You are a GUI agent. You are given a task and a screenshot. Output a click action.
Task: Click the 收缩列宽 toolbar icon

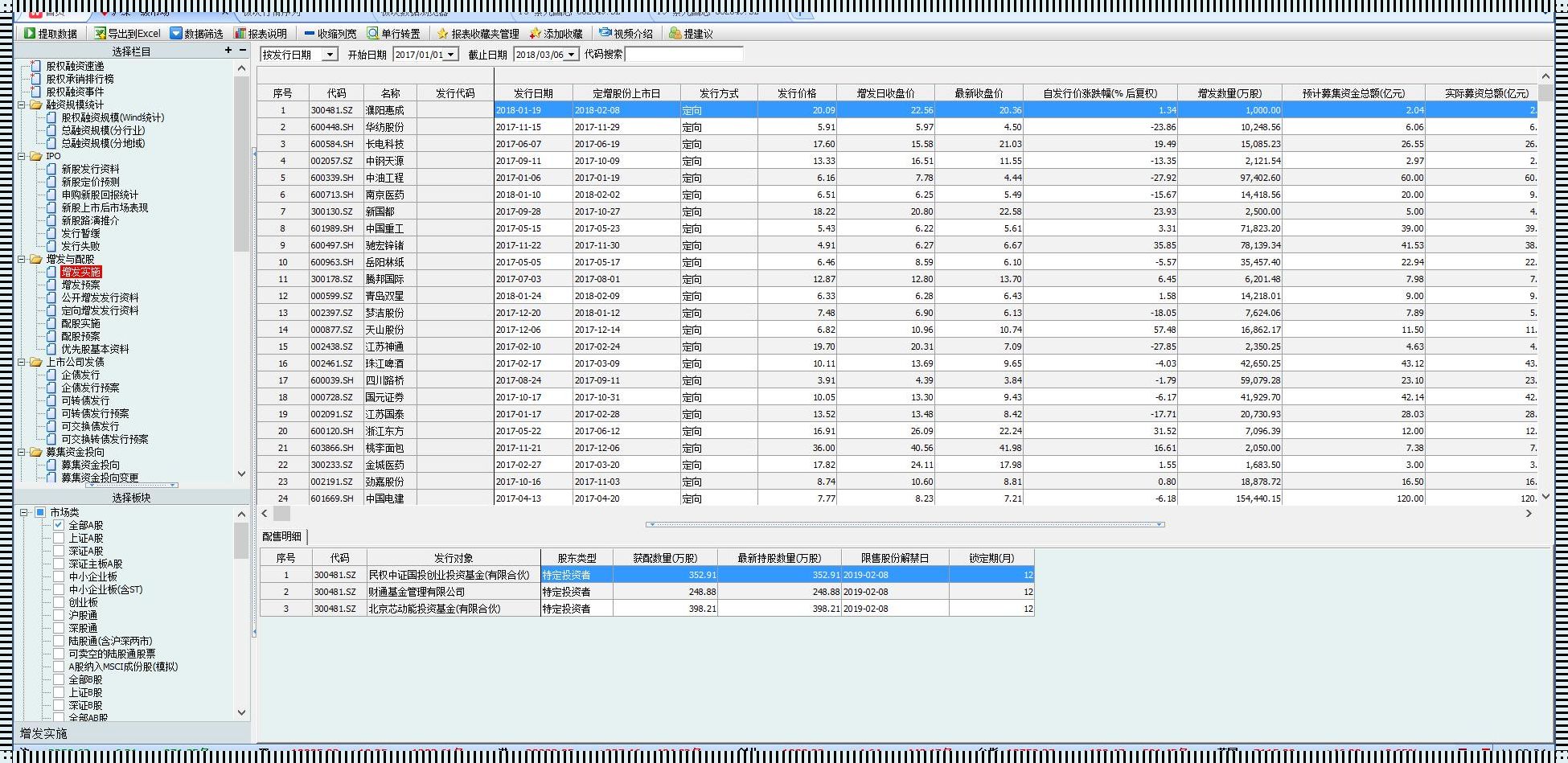tap(310, 34)
